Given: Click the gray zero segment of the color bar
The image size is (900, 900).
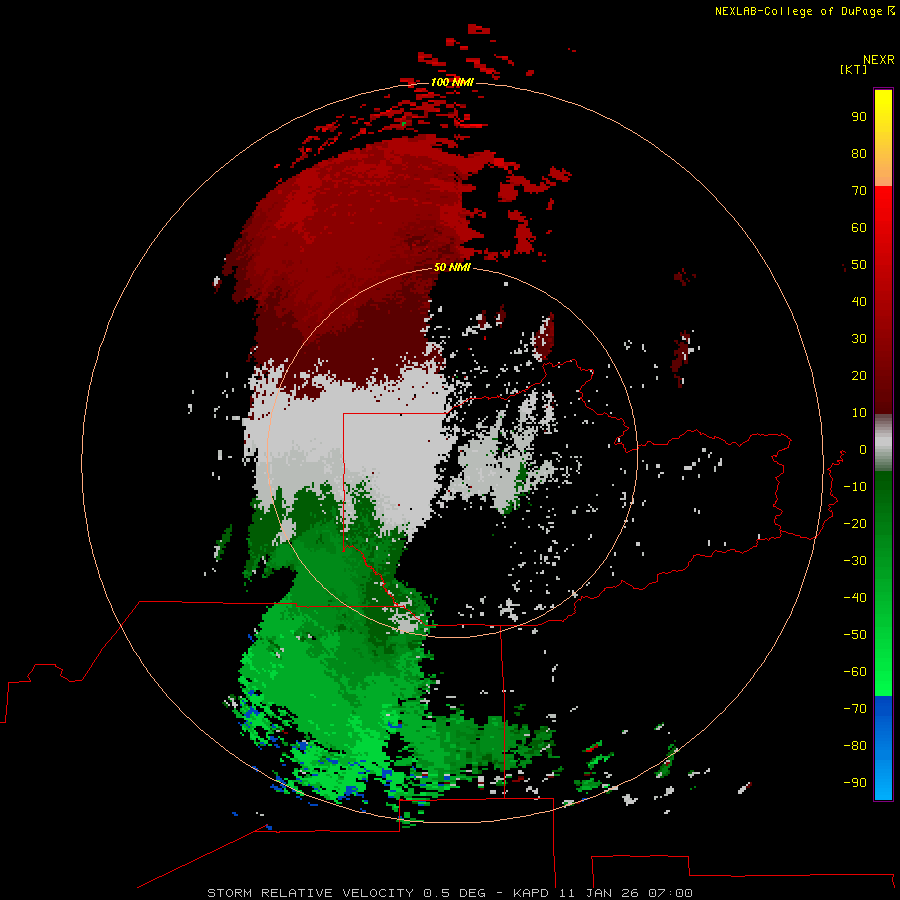Looking at the screenshot, I should [x=883, y=442].
